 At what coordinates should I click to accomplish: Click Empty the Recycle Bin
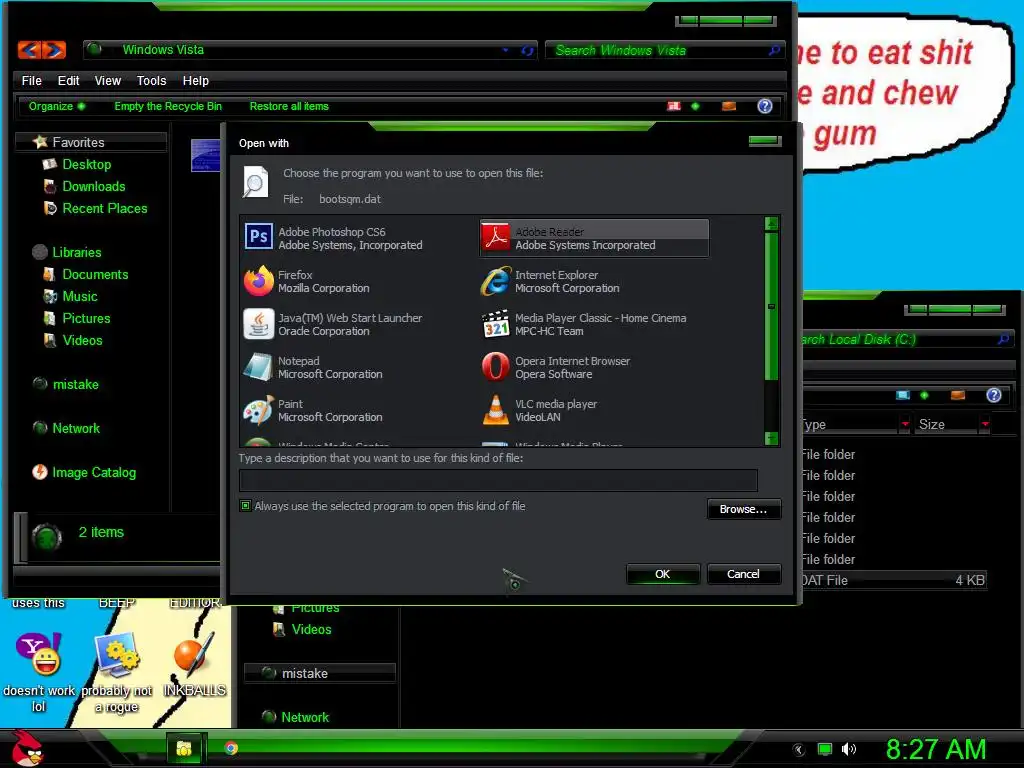pos(168,106)
